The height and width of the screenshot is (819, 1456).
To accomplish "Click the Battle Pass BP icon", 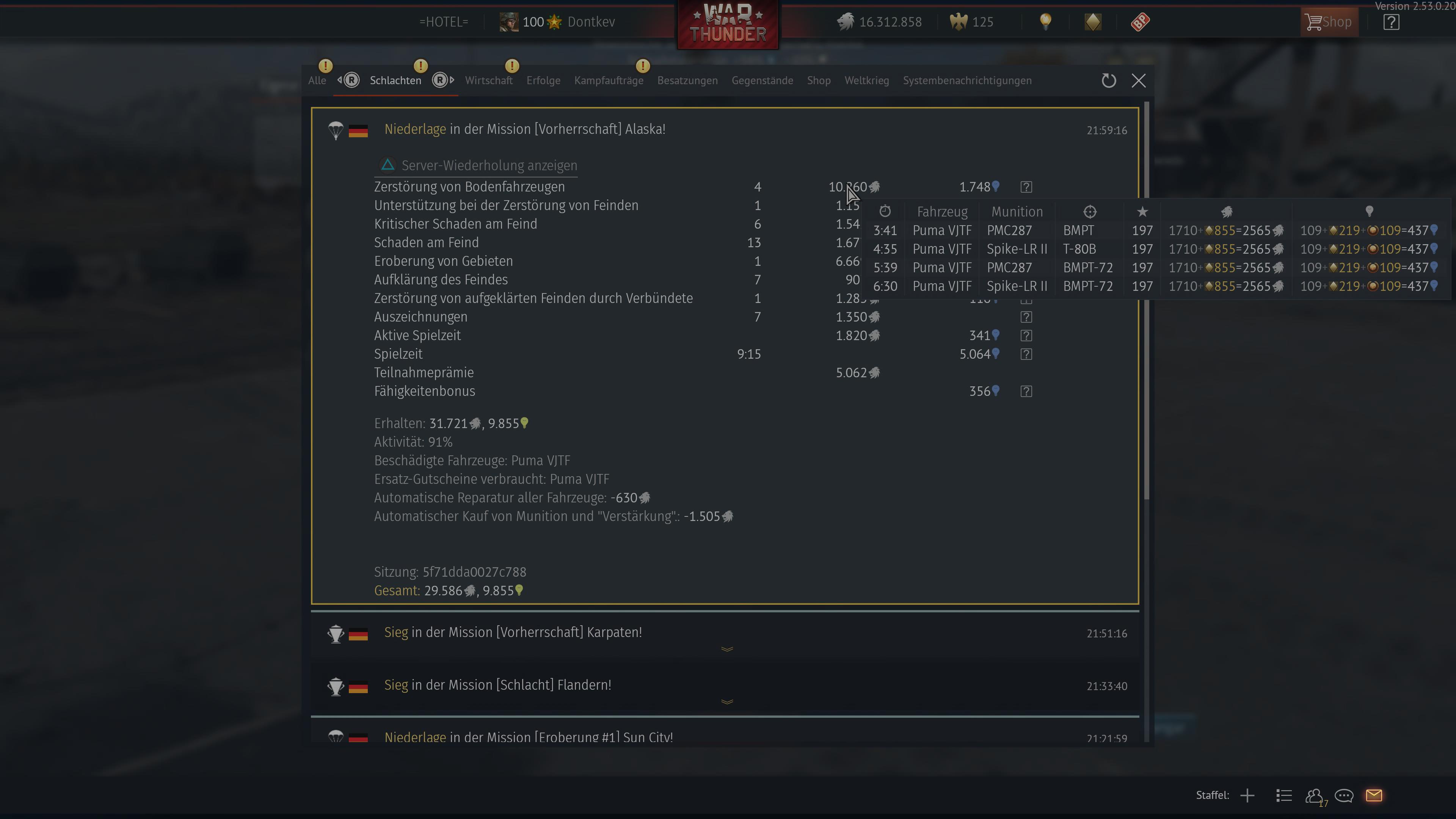I will click(x=1140, y=22).
